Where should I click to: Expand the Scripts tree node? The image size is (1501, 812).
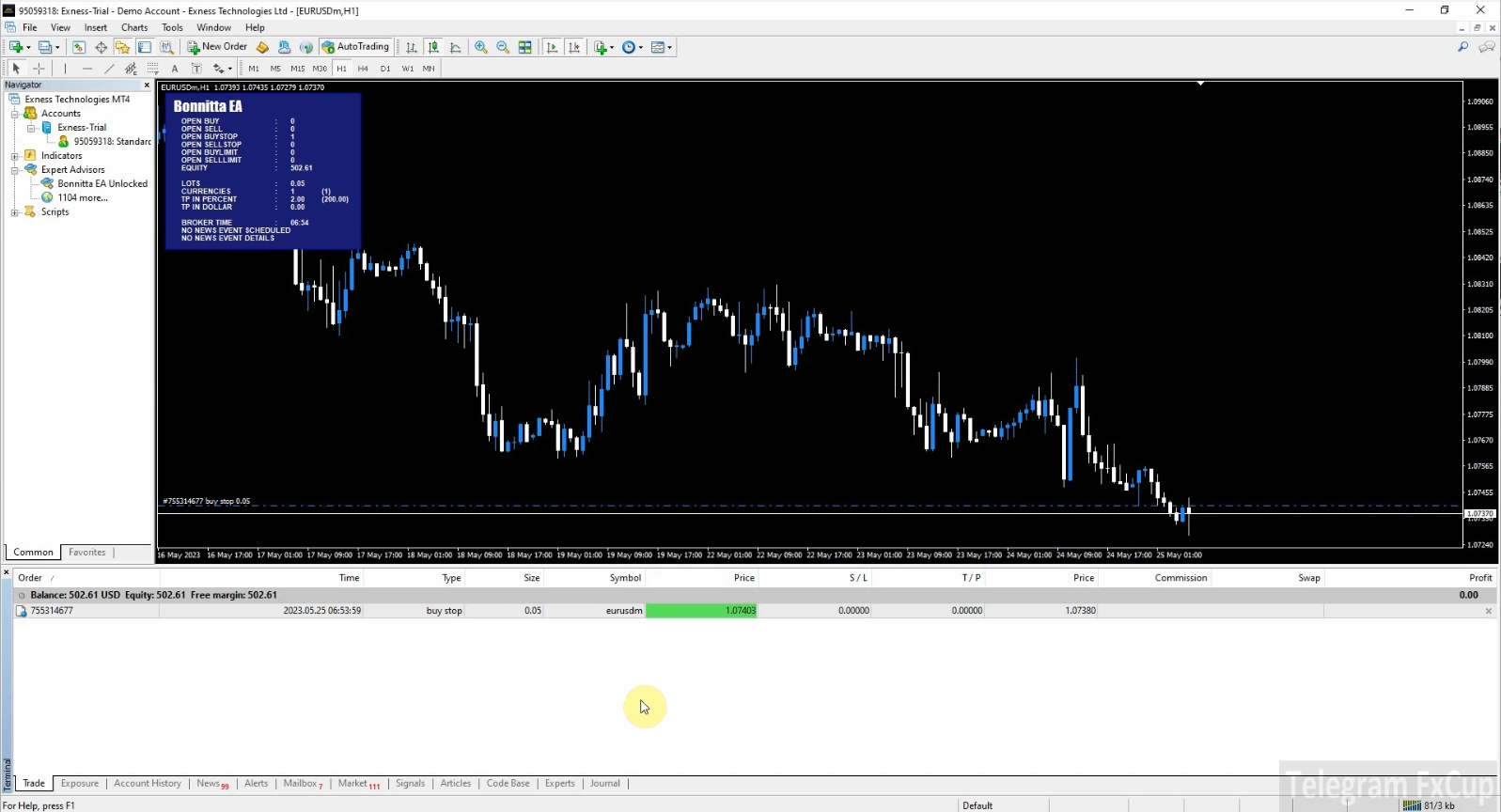(15, 212)
